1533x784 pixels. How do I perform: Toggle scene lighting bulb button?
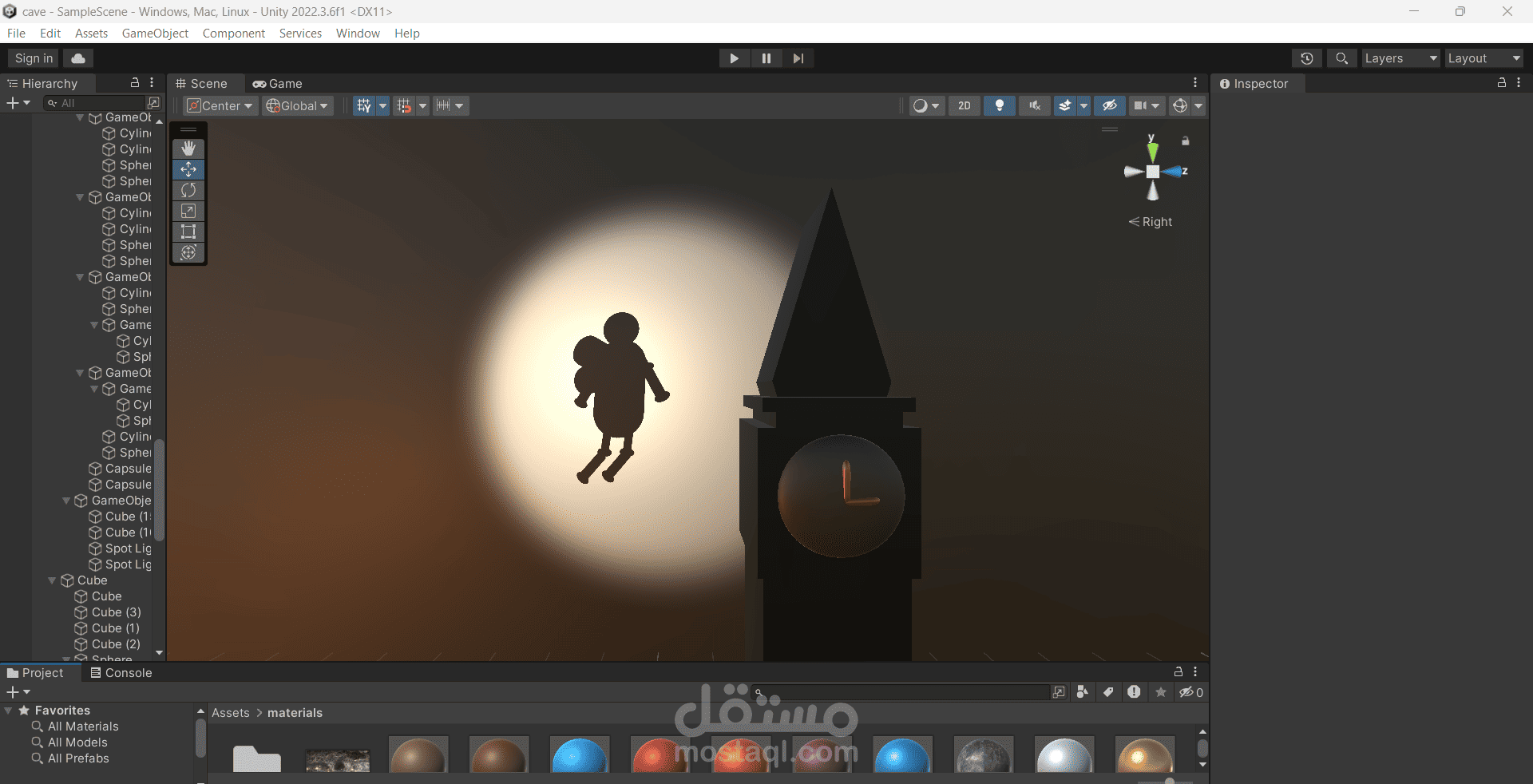pos(1000,105)
